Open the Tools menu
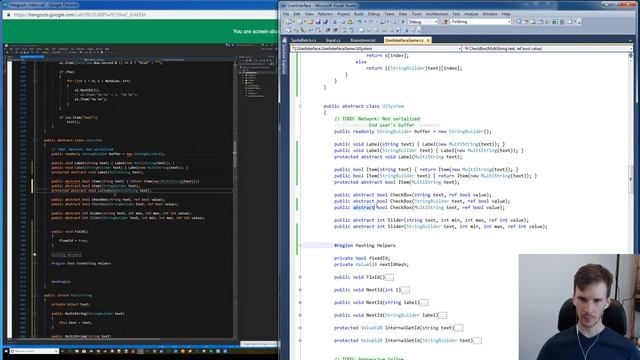This screenshot has height=360, width=640. (416, 14)
